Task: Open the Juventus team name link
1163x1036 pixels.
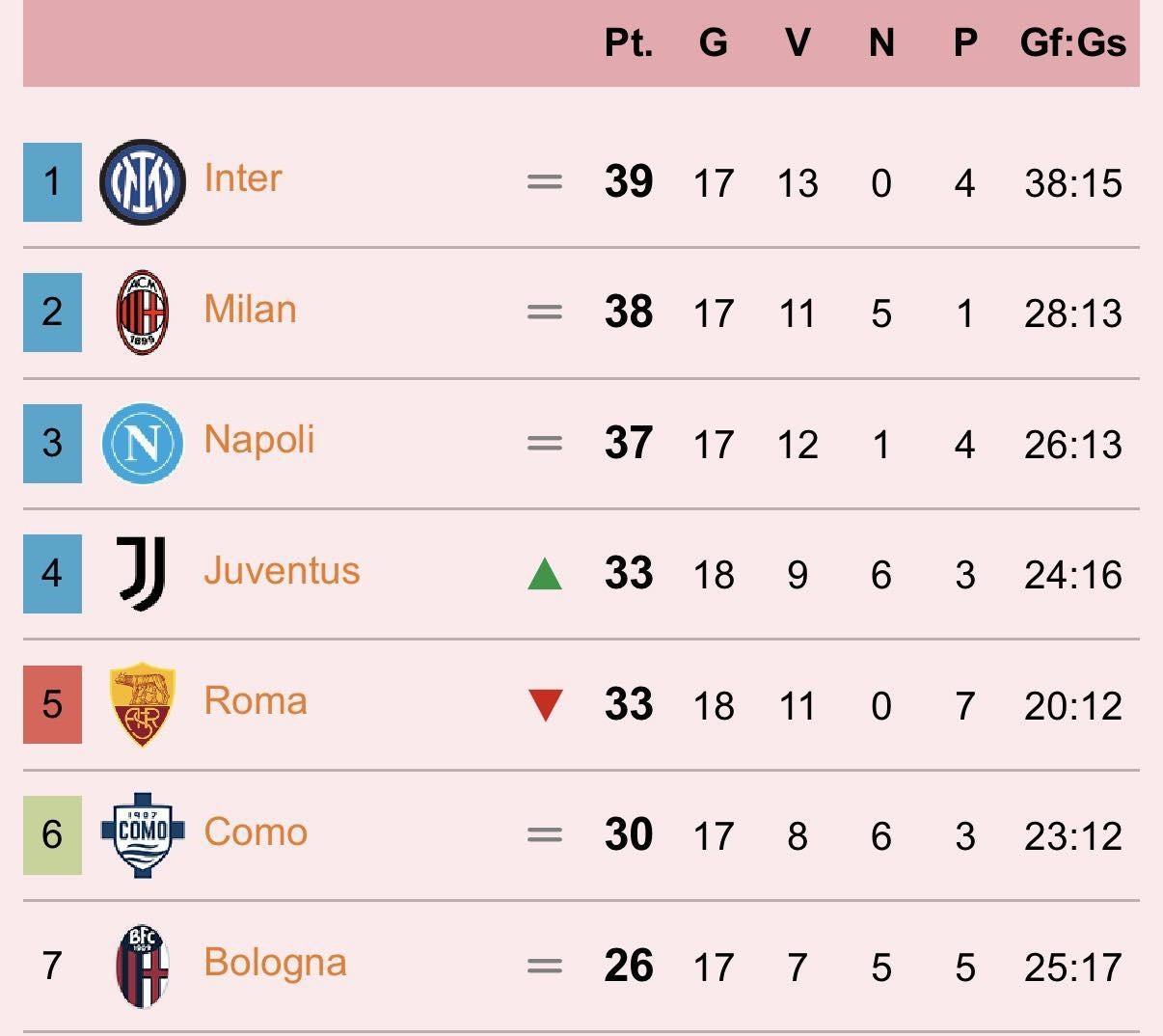Action: point(282,571)
